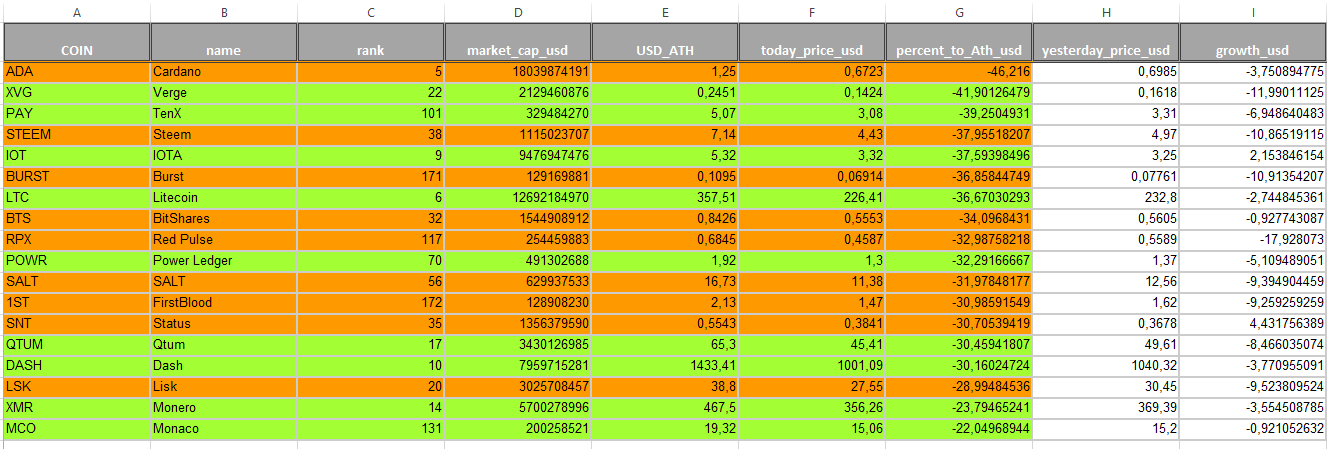Select yesterday price cell 1040,32
Screen dimensions: 1327x449
pos(1106,366)
